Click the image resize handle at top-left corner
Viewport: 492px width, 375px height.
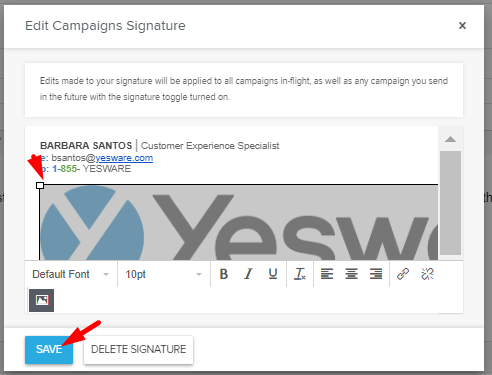(x=40, y=185)
